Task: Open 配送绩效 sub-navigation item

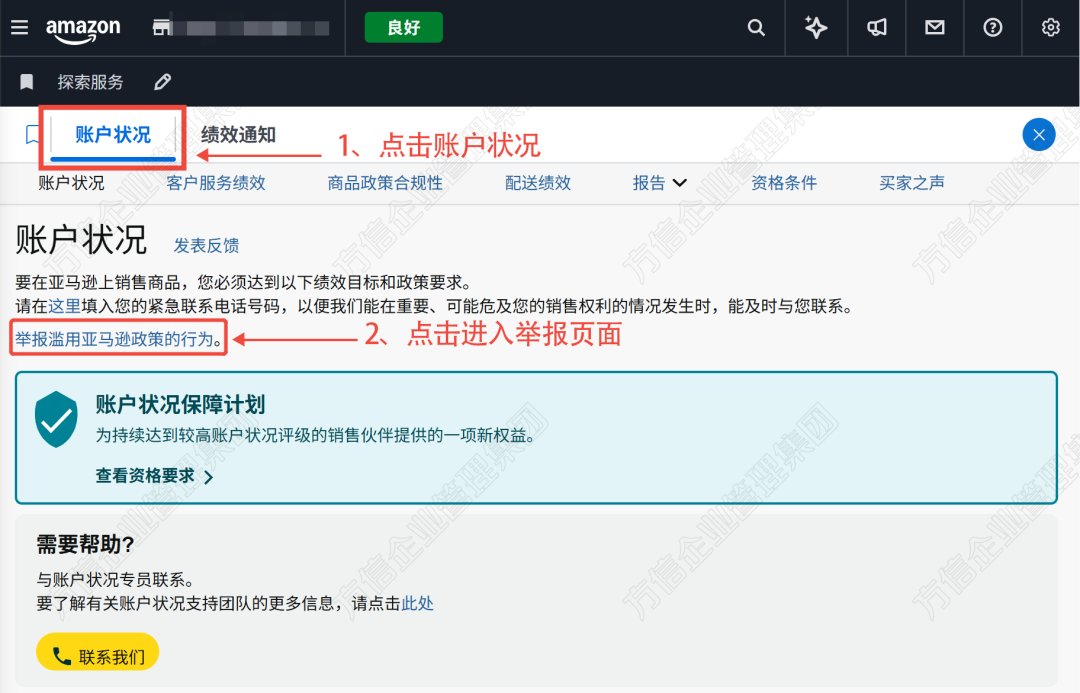Action: (538, 183)
